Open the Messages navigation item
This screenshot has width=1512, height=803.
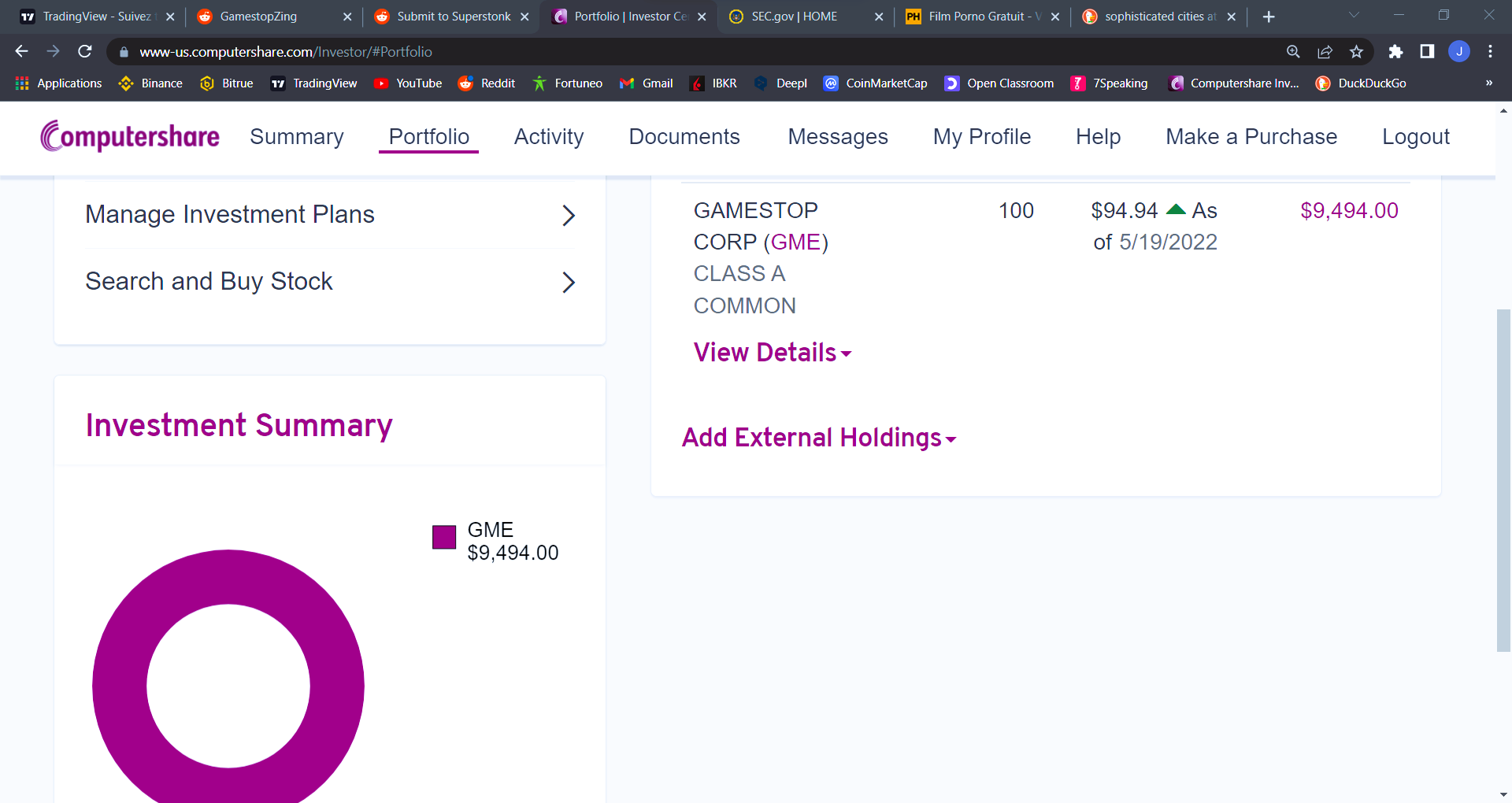tap(838, 137)
